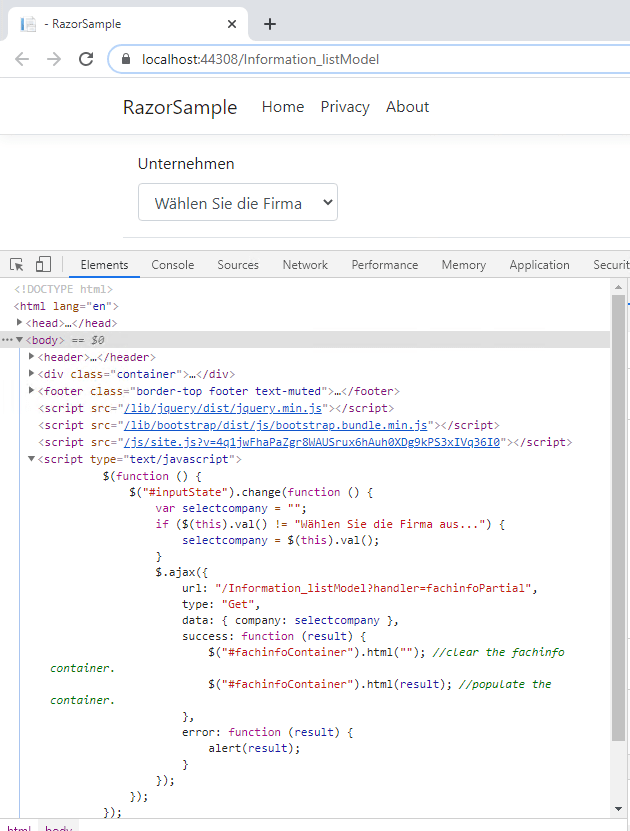Click the address bar URL field
Viewport: 630px width, 831px height.
(371, 59)
